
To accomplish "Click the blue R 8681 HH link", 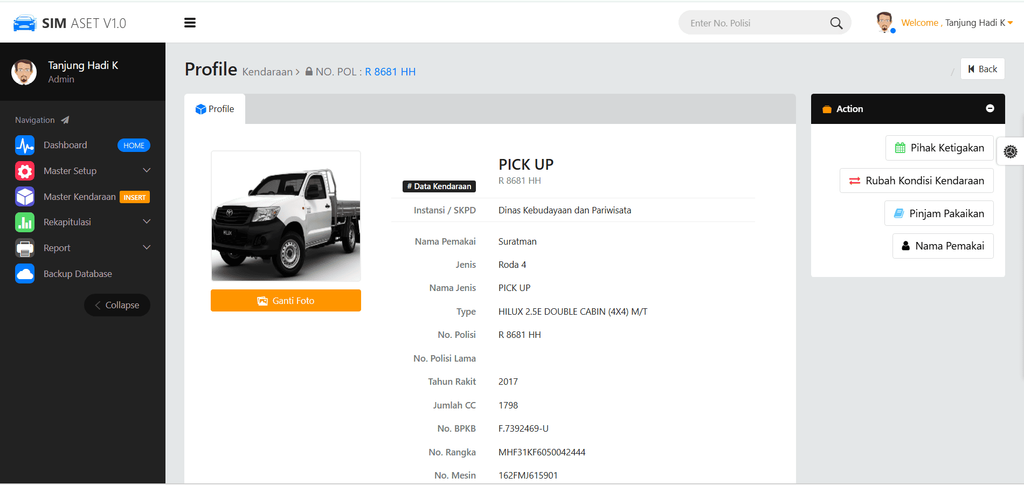I will (x=390, y=72).
